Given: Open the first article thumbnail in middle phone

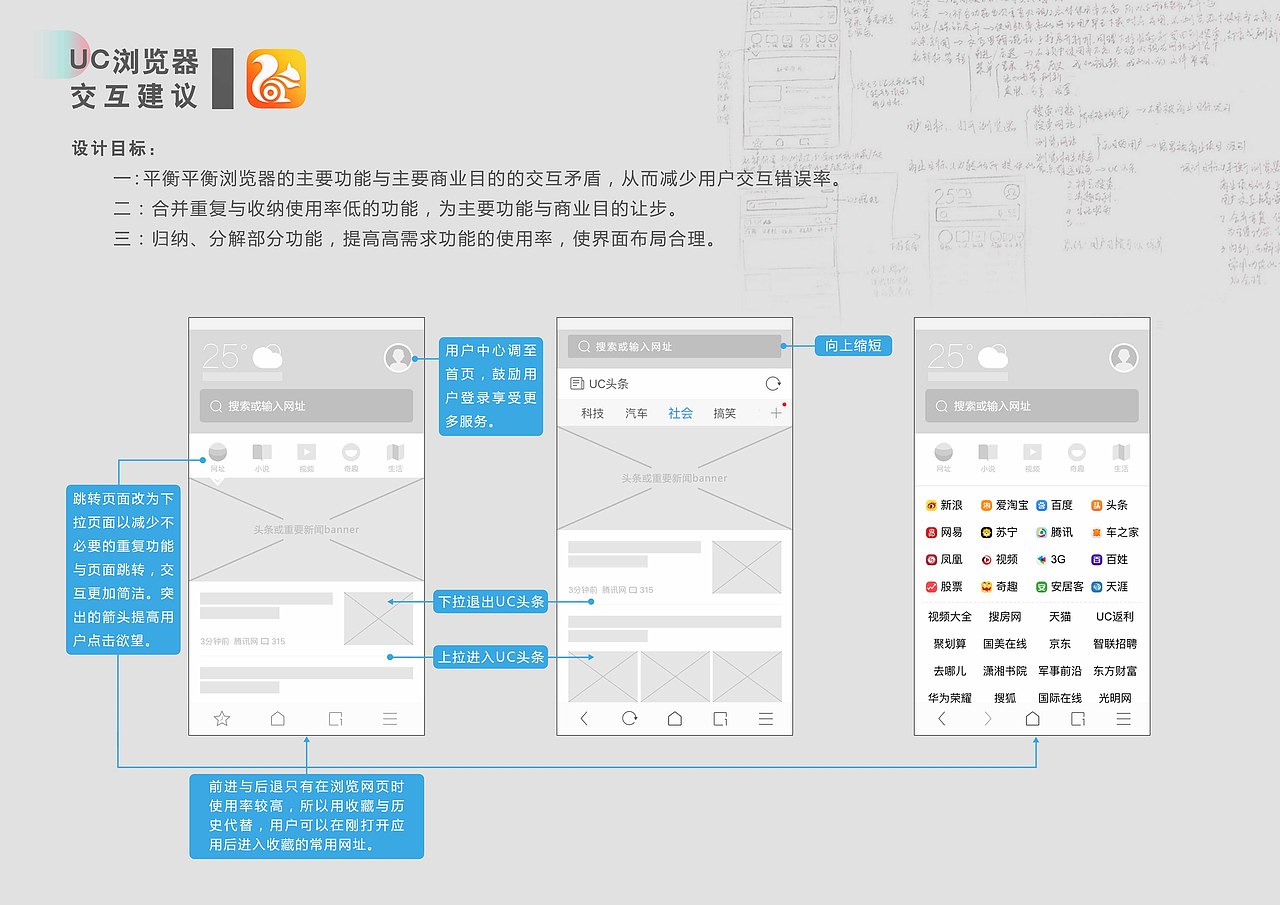Looking at the screenshot, I should 746,567.
